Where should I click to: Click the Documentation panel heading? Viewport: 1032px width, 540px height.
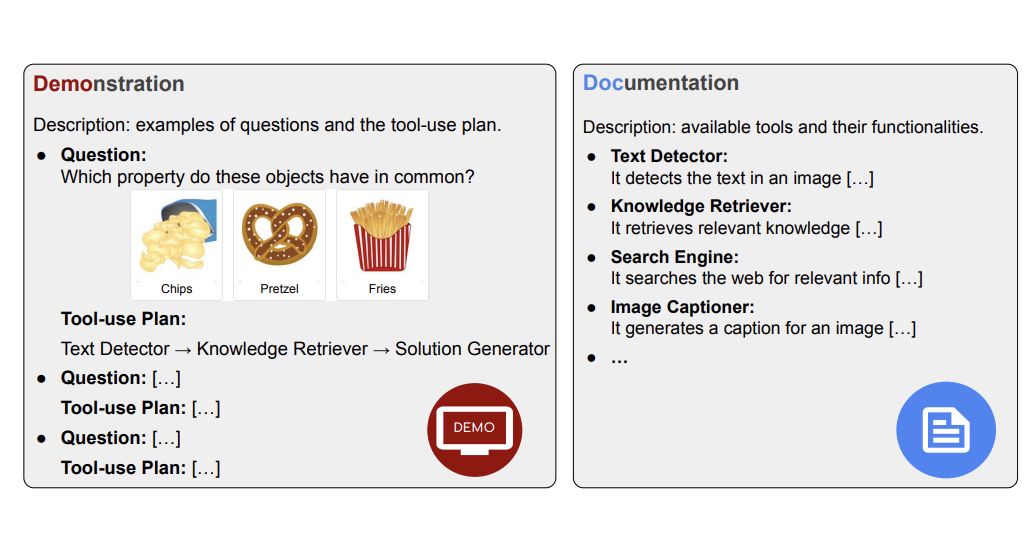point(661,83)
